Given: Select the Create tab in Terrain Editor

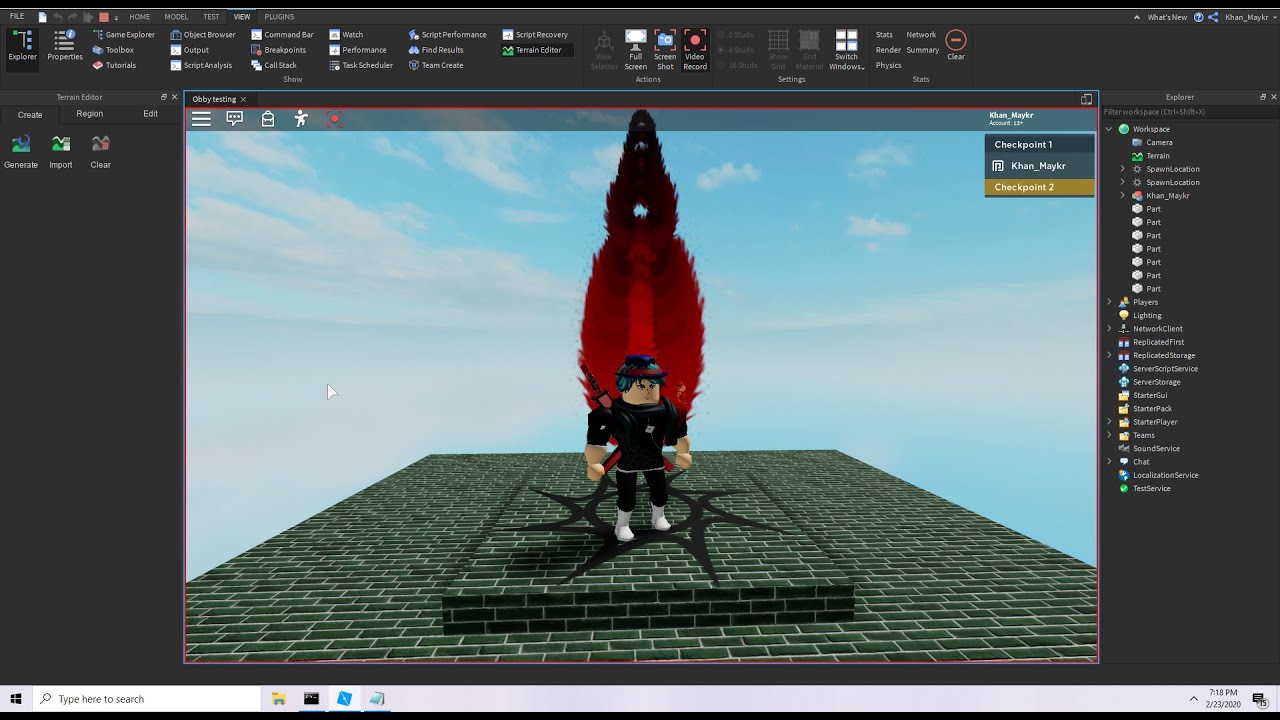Looking at the screenshot, I should [x=30, y=114].
